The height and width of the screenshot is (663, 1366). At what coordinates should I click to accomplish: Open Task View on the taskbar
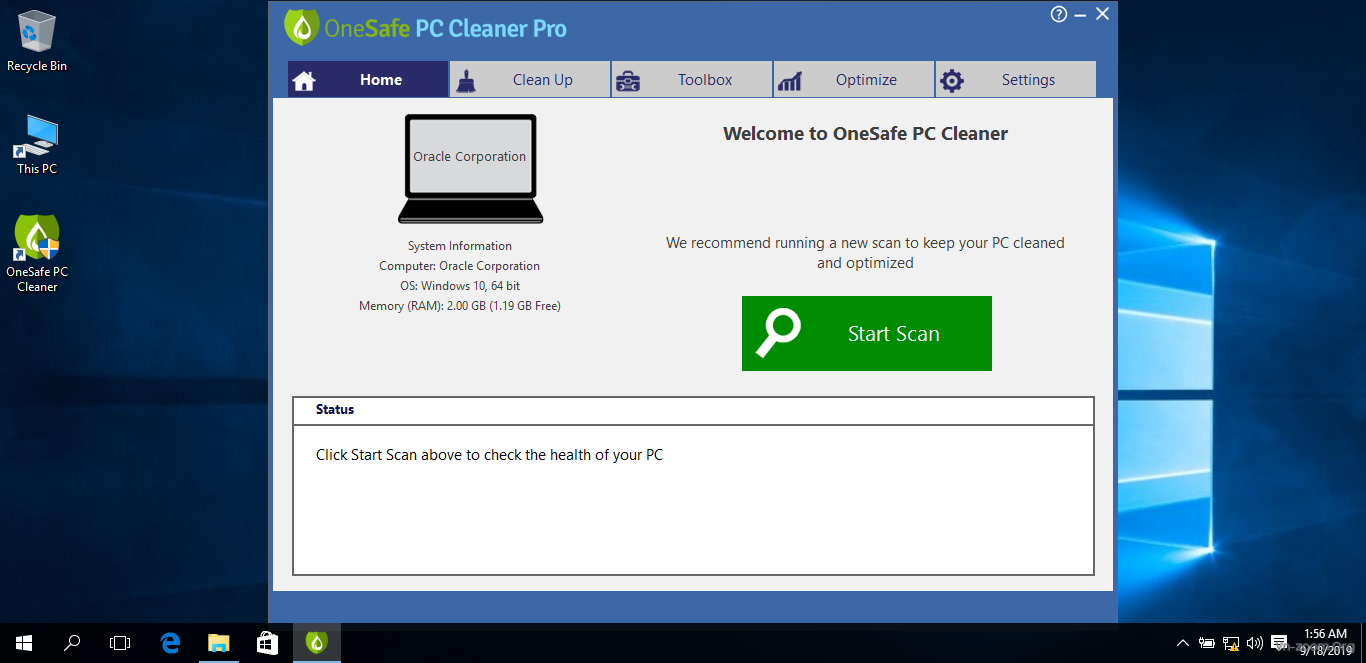click(x=120, y=643)
